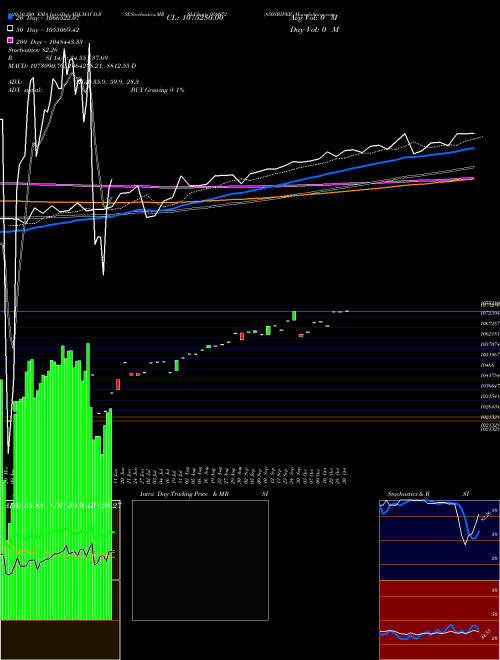Click the tall green candle near 24 Sep

click(294, 316)
